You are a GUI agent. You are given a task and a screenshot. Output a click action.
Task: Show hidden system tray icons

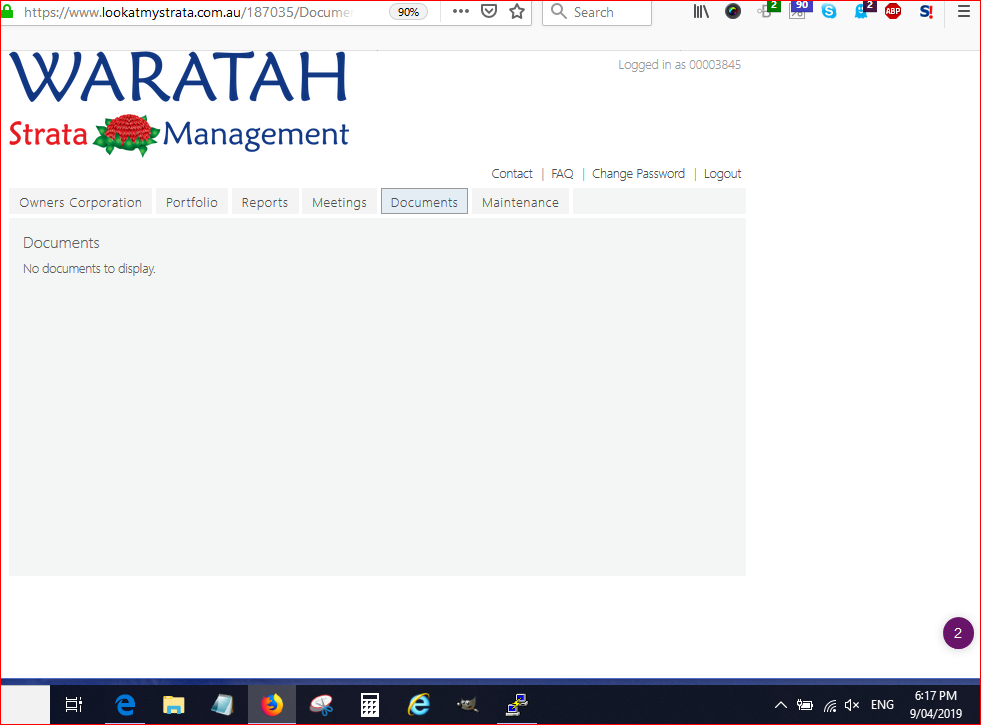point(780,705)
